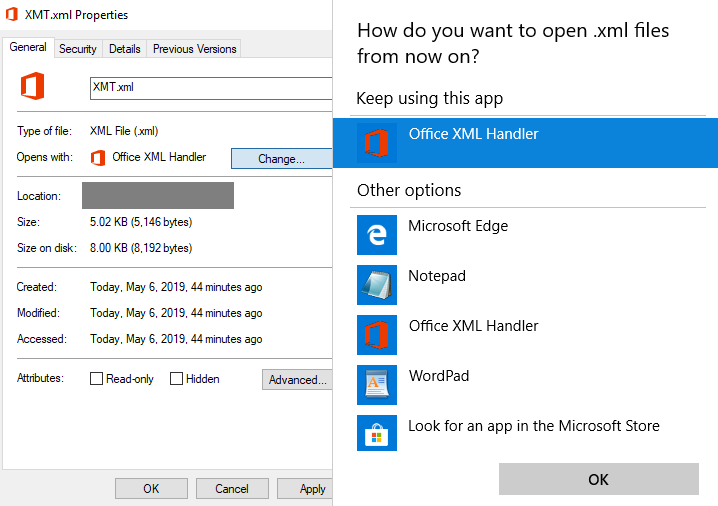718x506 pixels.
Task: Click 'Look for an app in the Microsoft Store'
Action: point(534,426)
